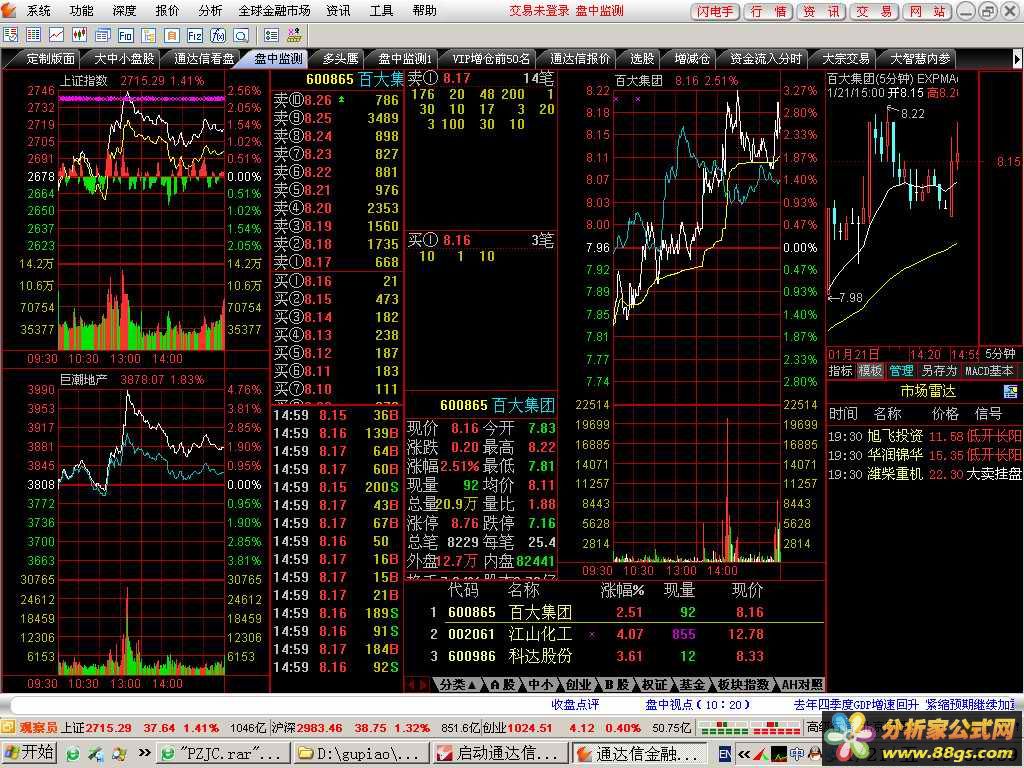This screenshot has height=768, width=1024.
Task: Select the 创业 bottom tab
Action: click(x=579, y=684)
